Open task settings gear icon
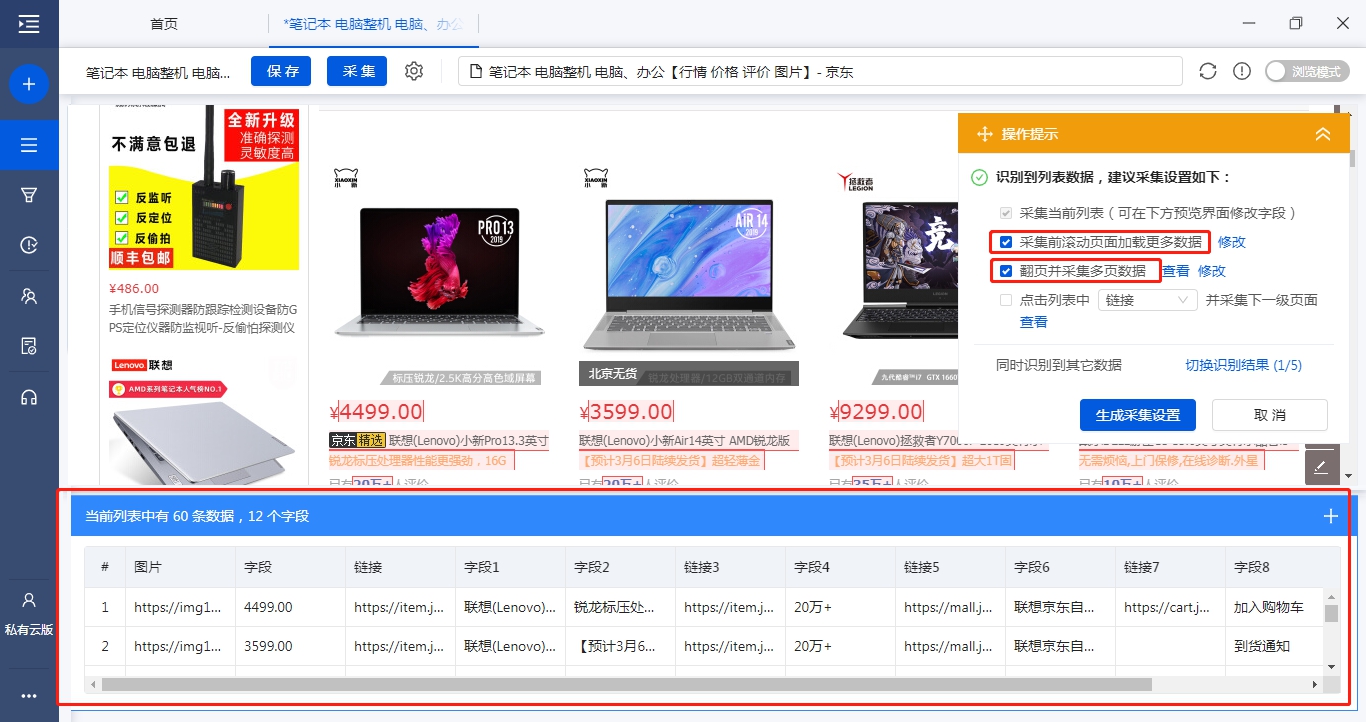The width and height of the screenshot is (1366, 722). 414,71
